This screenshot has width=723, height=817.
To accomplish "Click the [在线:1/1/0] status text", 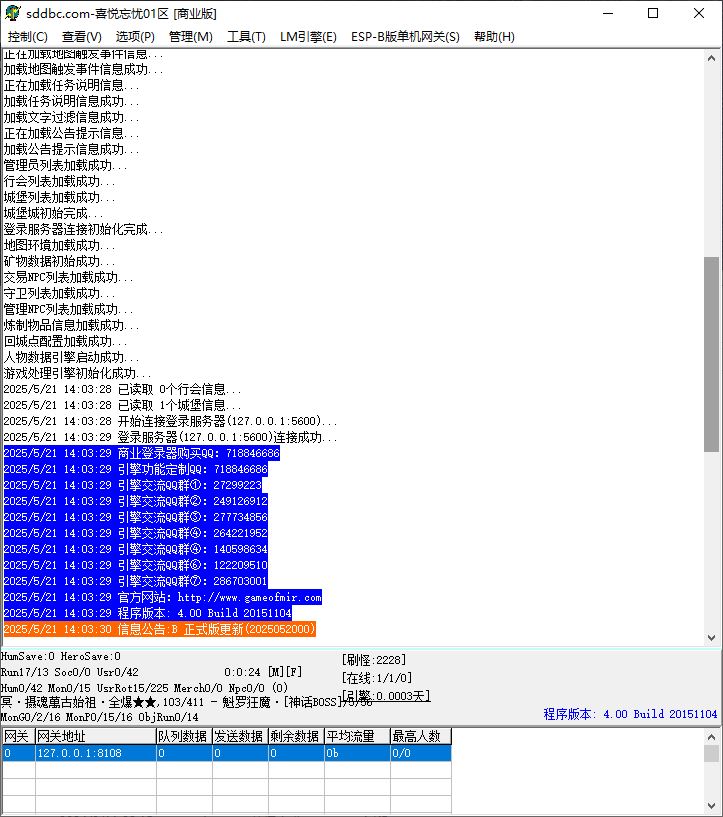I will pyautogui.click(x=377, y=678).
